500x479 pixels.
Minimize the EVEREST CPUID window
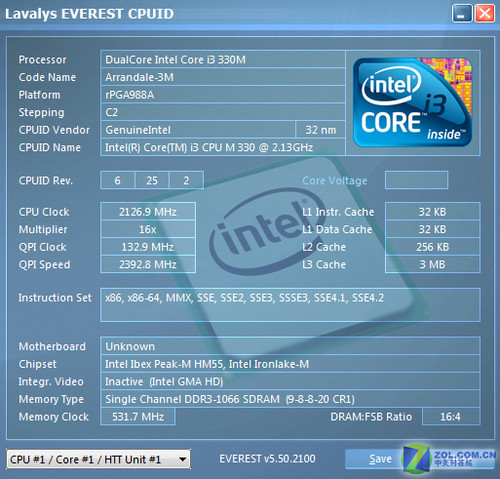462,14
